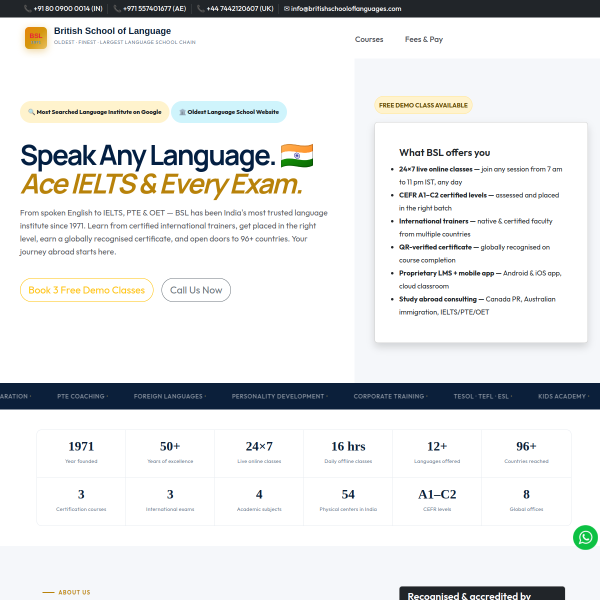Select Personality Development in the ticker
The height and width of the screenshot is (600, 600).
point(278,396)
